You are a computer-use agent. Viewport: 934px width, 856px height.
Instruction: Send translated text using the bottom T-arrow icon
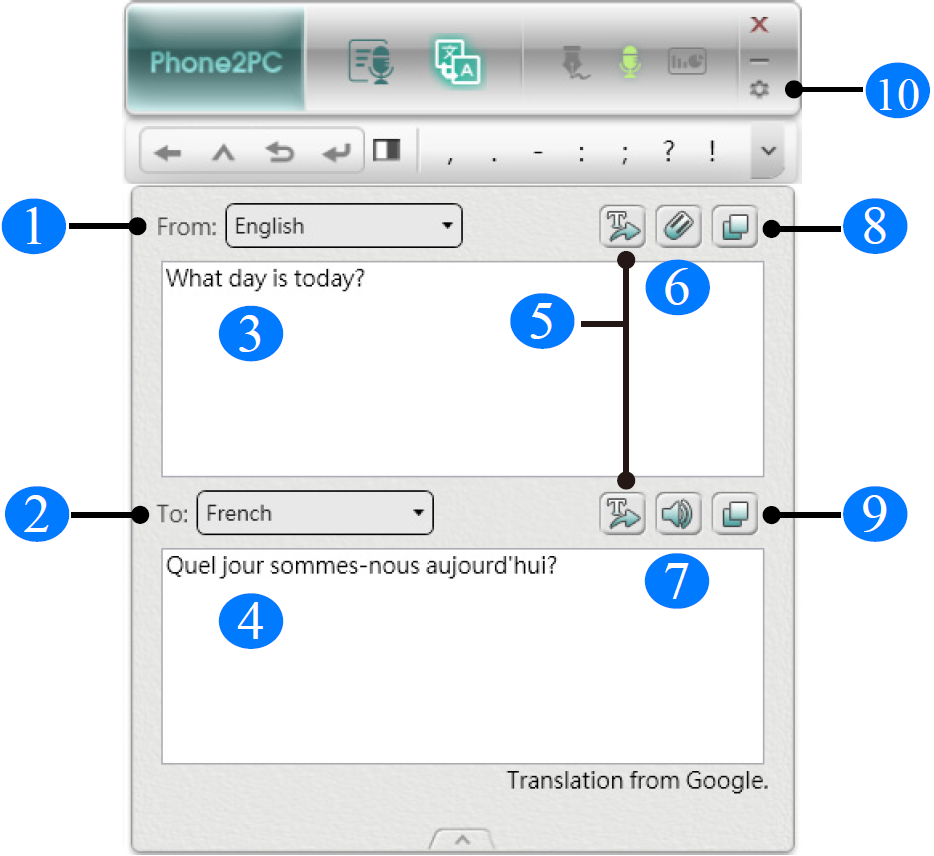click(x=623, y=514)
